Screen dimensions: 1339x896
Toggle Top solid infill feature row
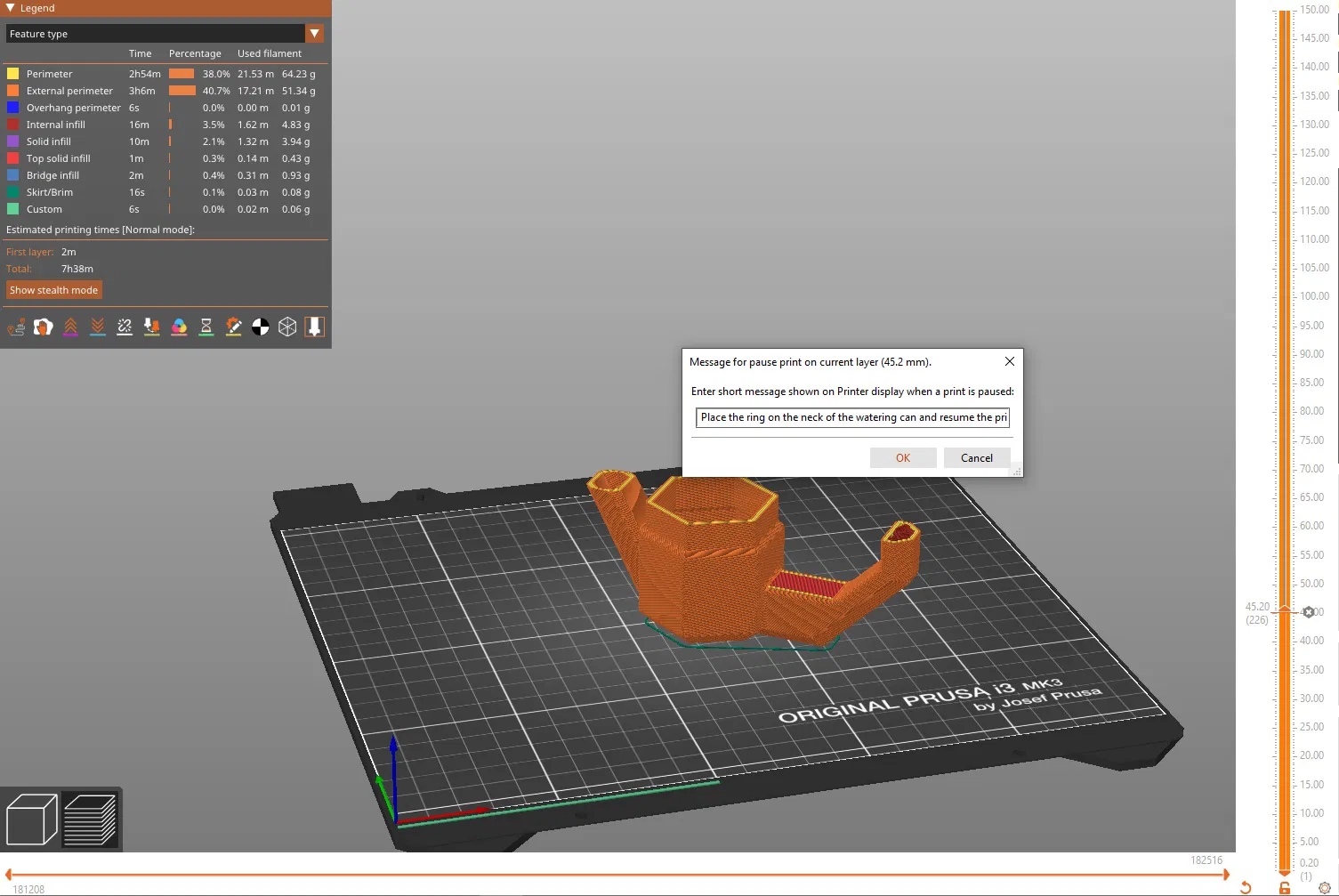click(165, 158)
